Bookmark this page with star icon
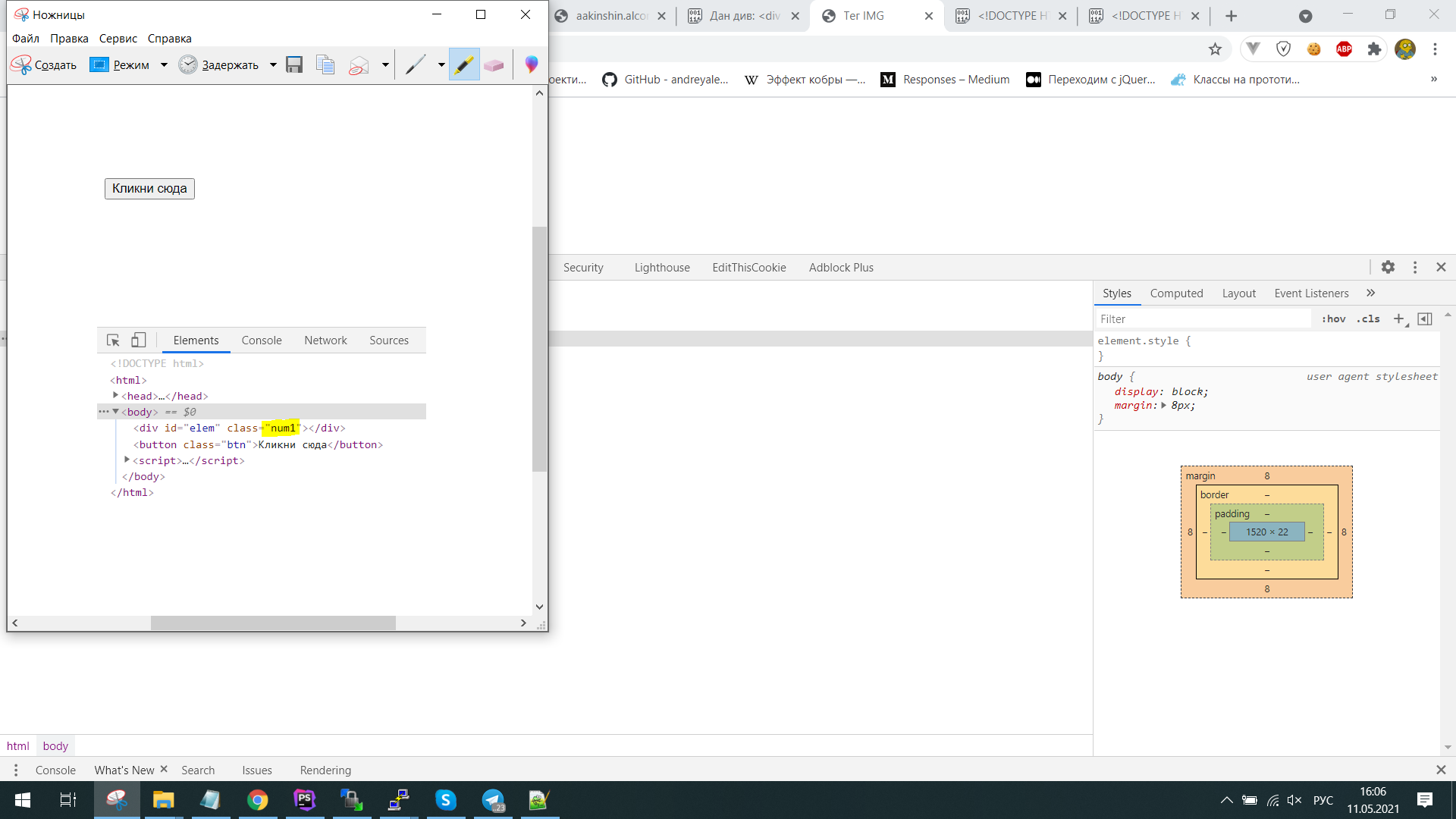 1215,49
